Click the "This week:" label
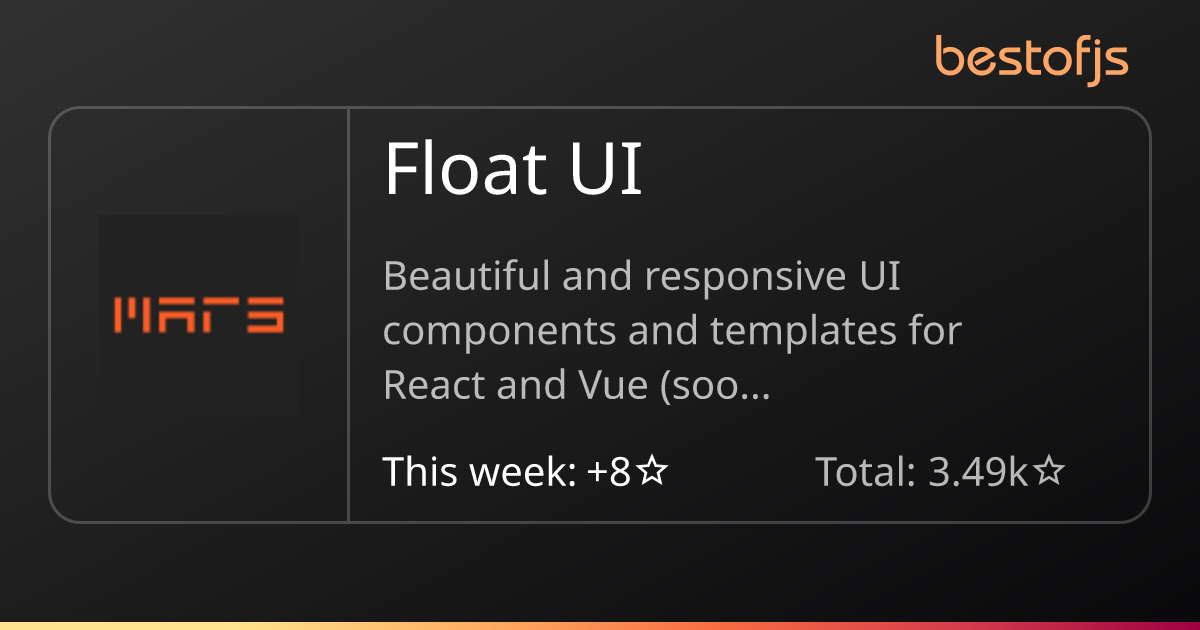This screenshot has width=1200, height=630. 479,472
